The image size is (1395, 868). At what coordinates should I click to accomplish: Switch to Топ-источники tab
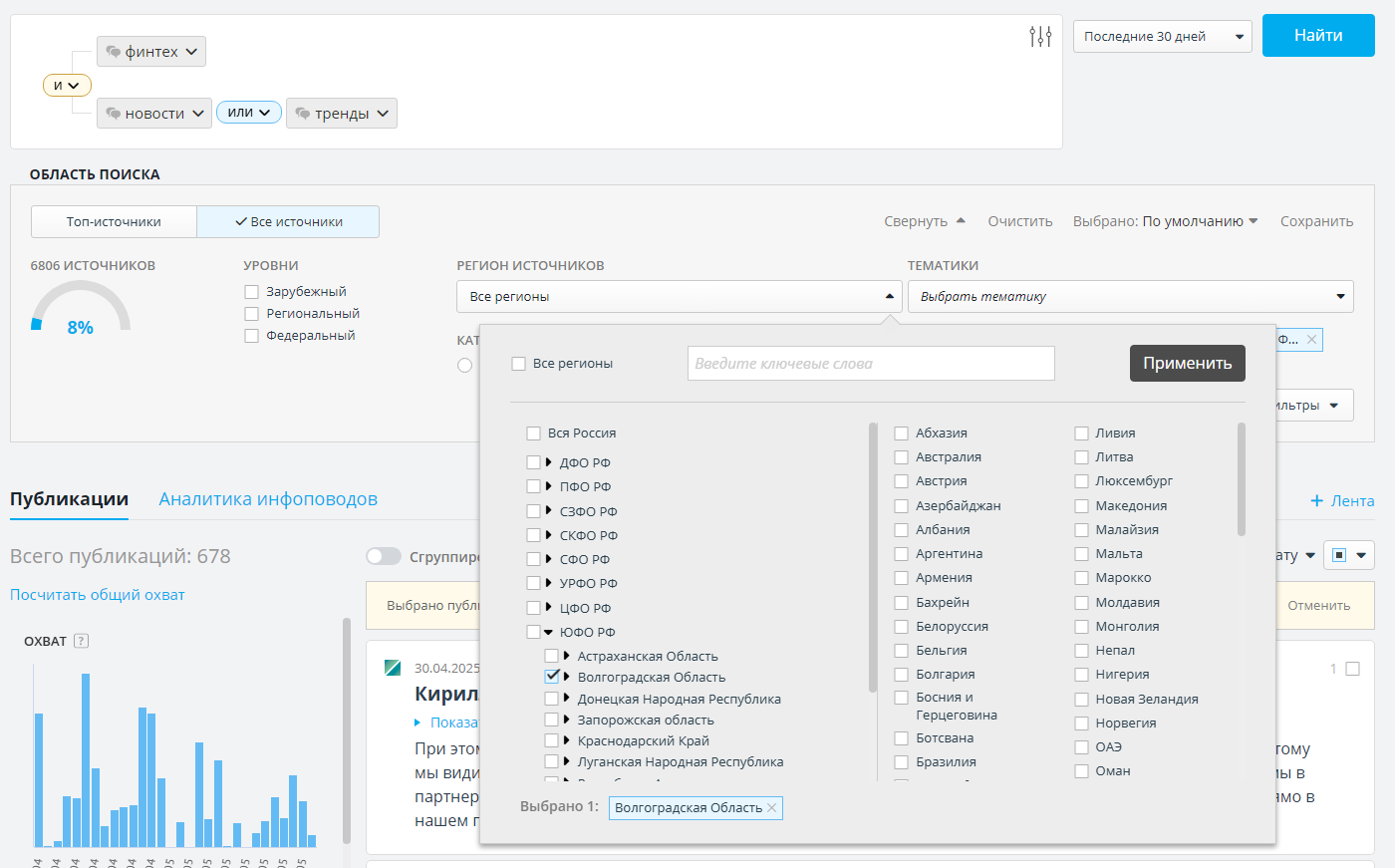coord(114,222)
